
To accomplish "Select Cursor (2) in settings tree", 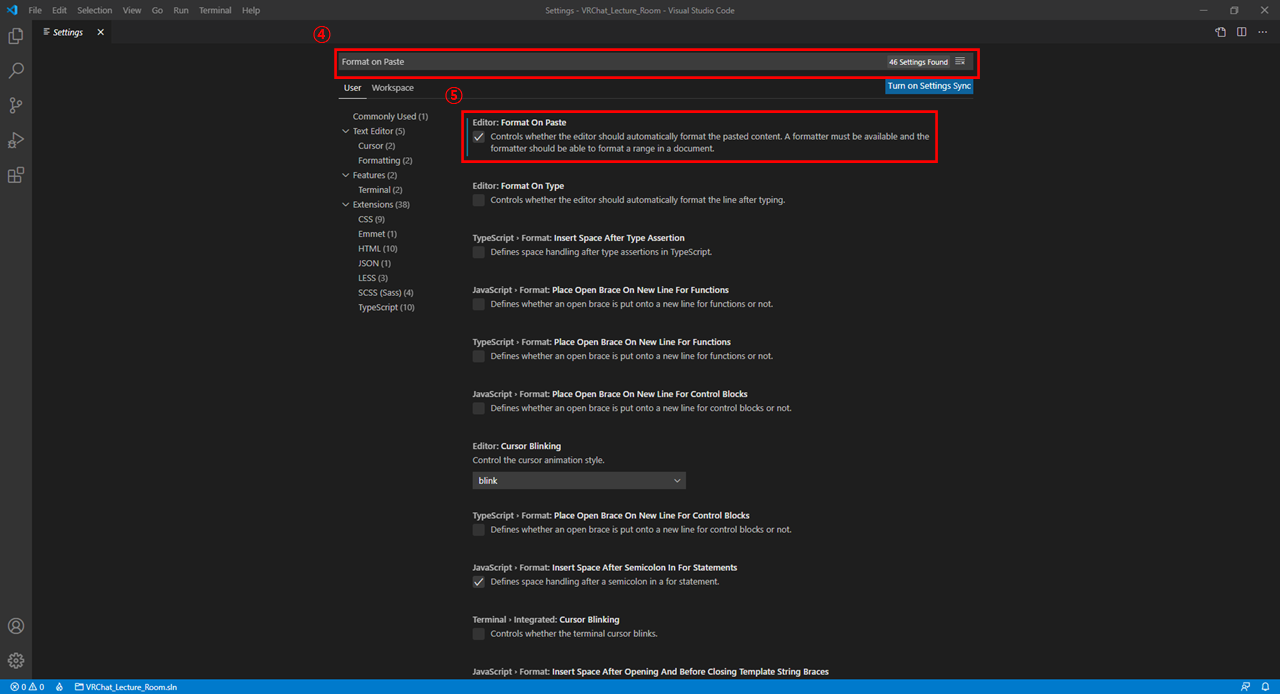I will (x=376, y=146).
